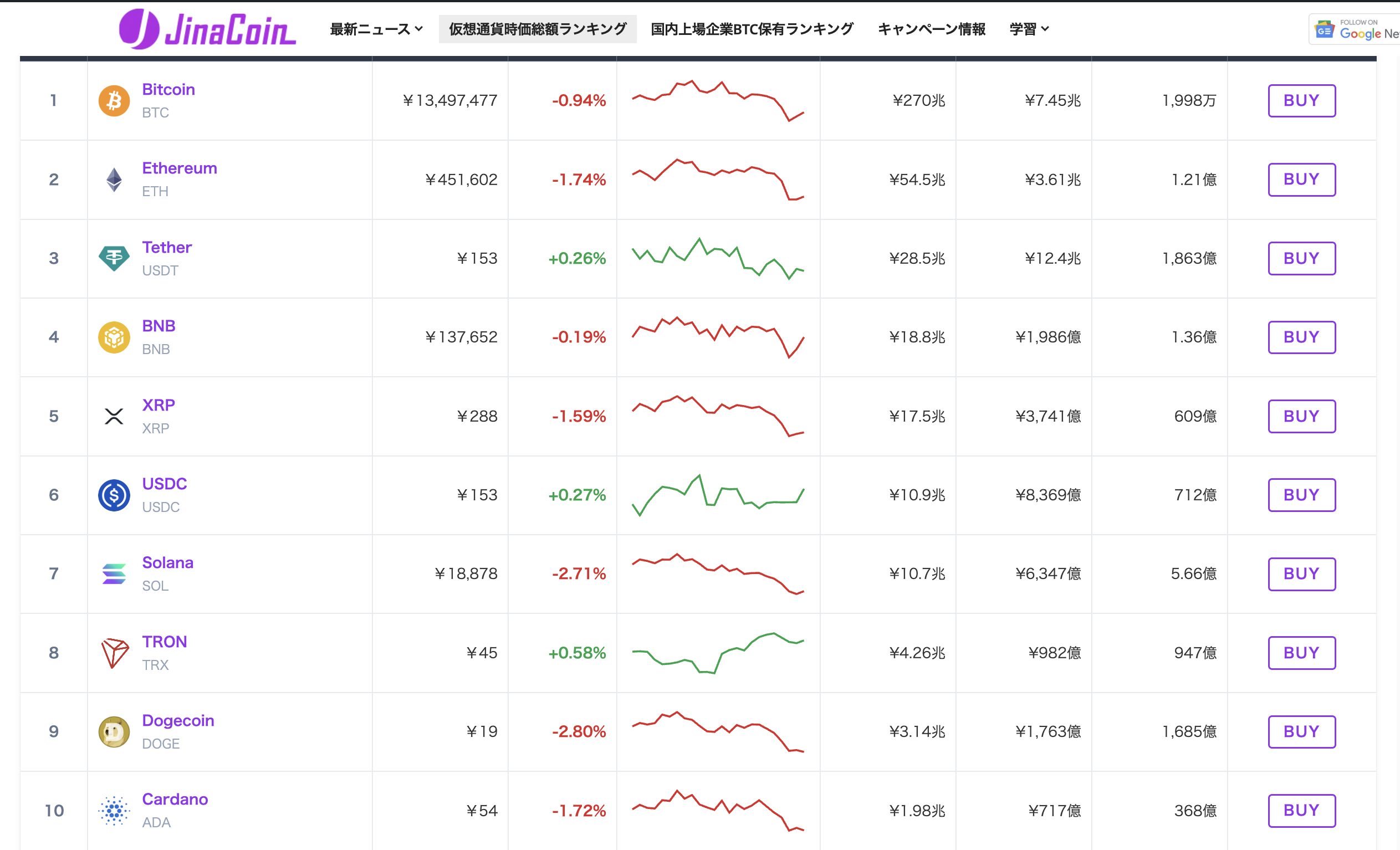Click the Tether USDT coin icon
The image size is (1400, 850).
coord(114,259)
